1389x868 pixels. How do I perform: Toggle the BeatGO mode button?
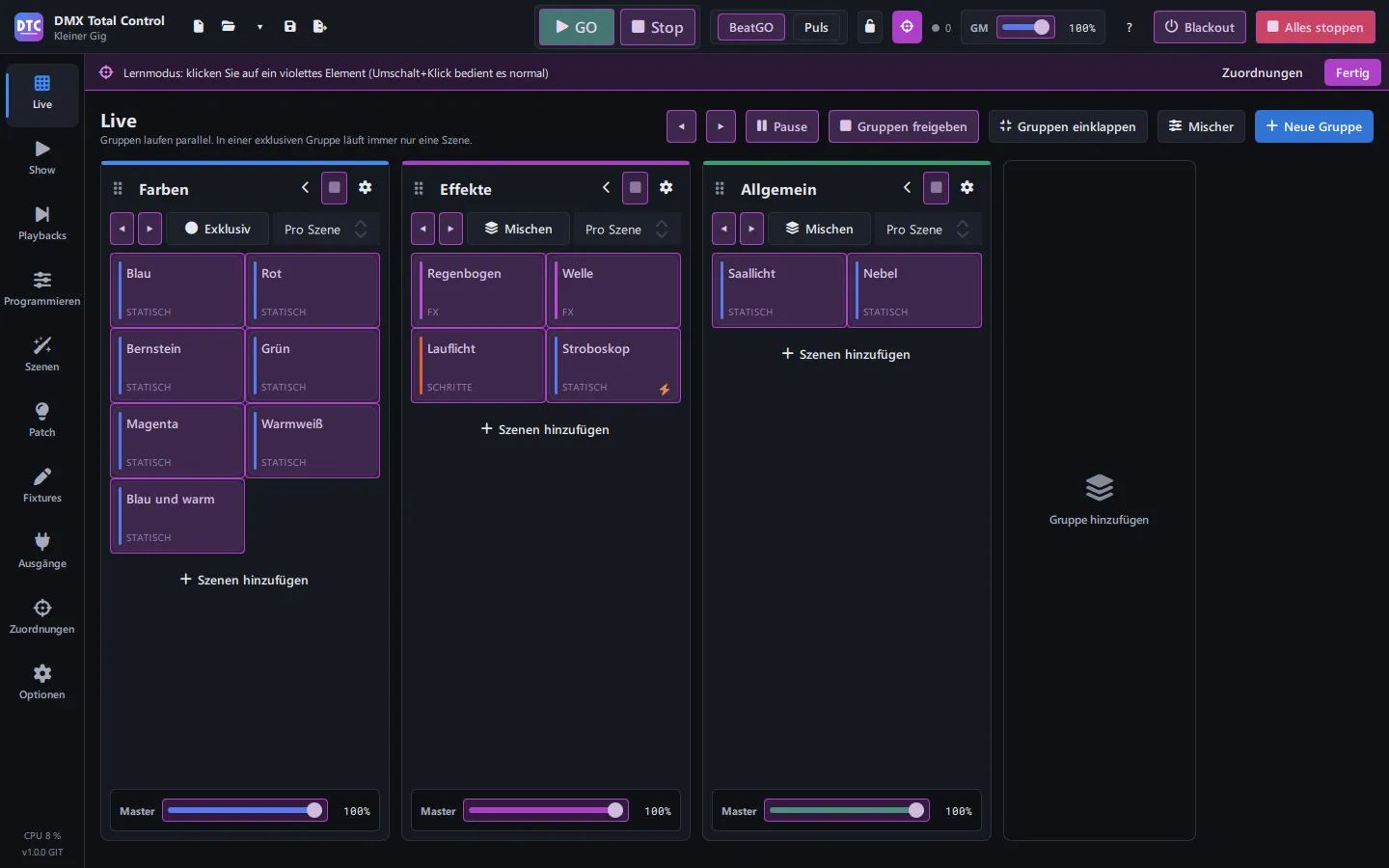[x=751, y=27]
